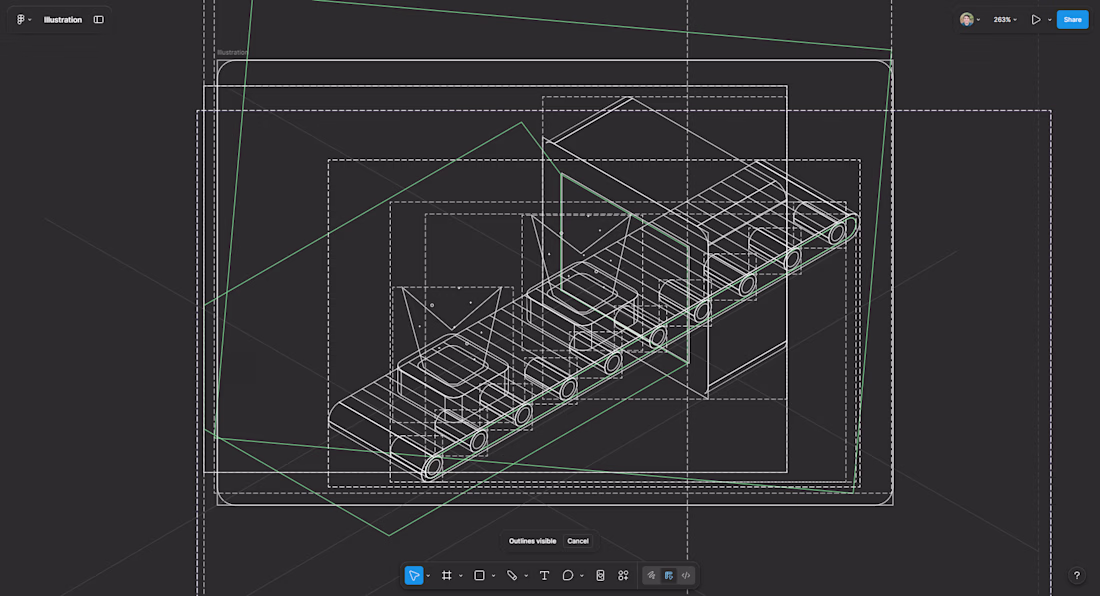Expand the Frame tool options chevron
Viewport: 1100px width, 596px height.
pos(461,576)
